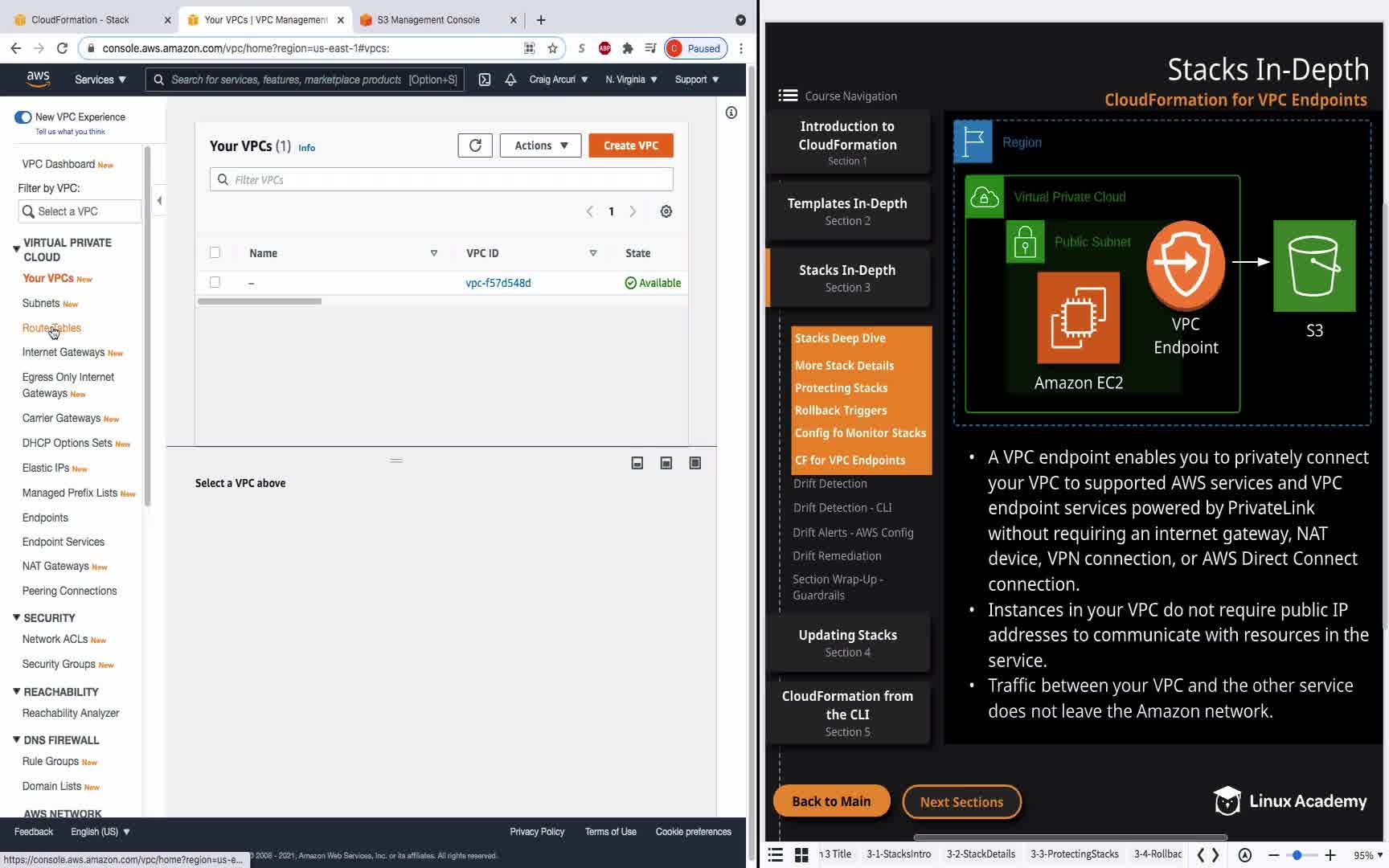This screenshot has height=868, width=1389.
Task: Click the Filter VPCs search field
Action: [x=441, y=179]
